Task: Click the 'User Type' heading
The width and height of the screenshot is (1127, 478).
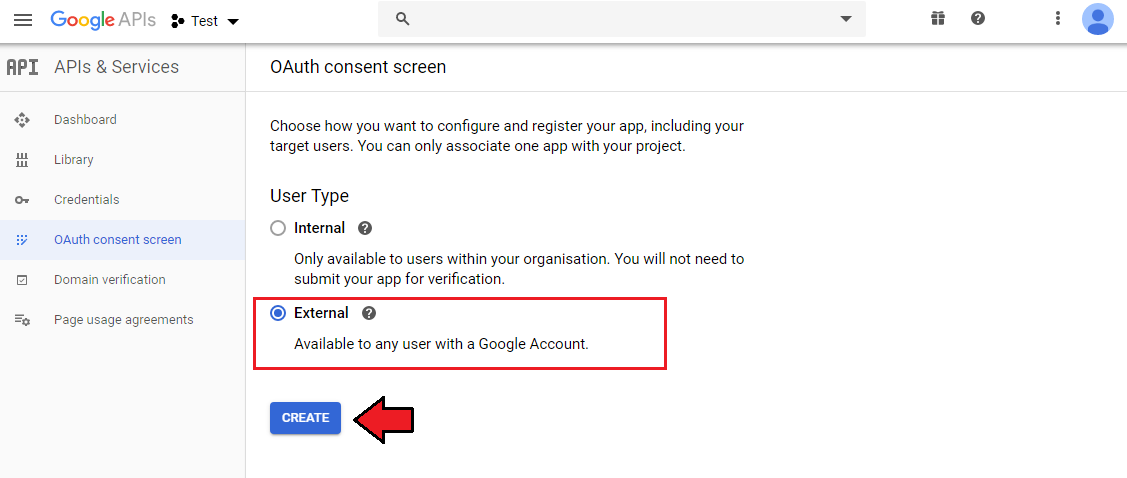Action: (x=310, y=196)
